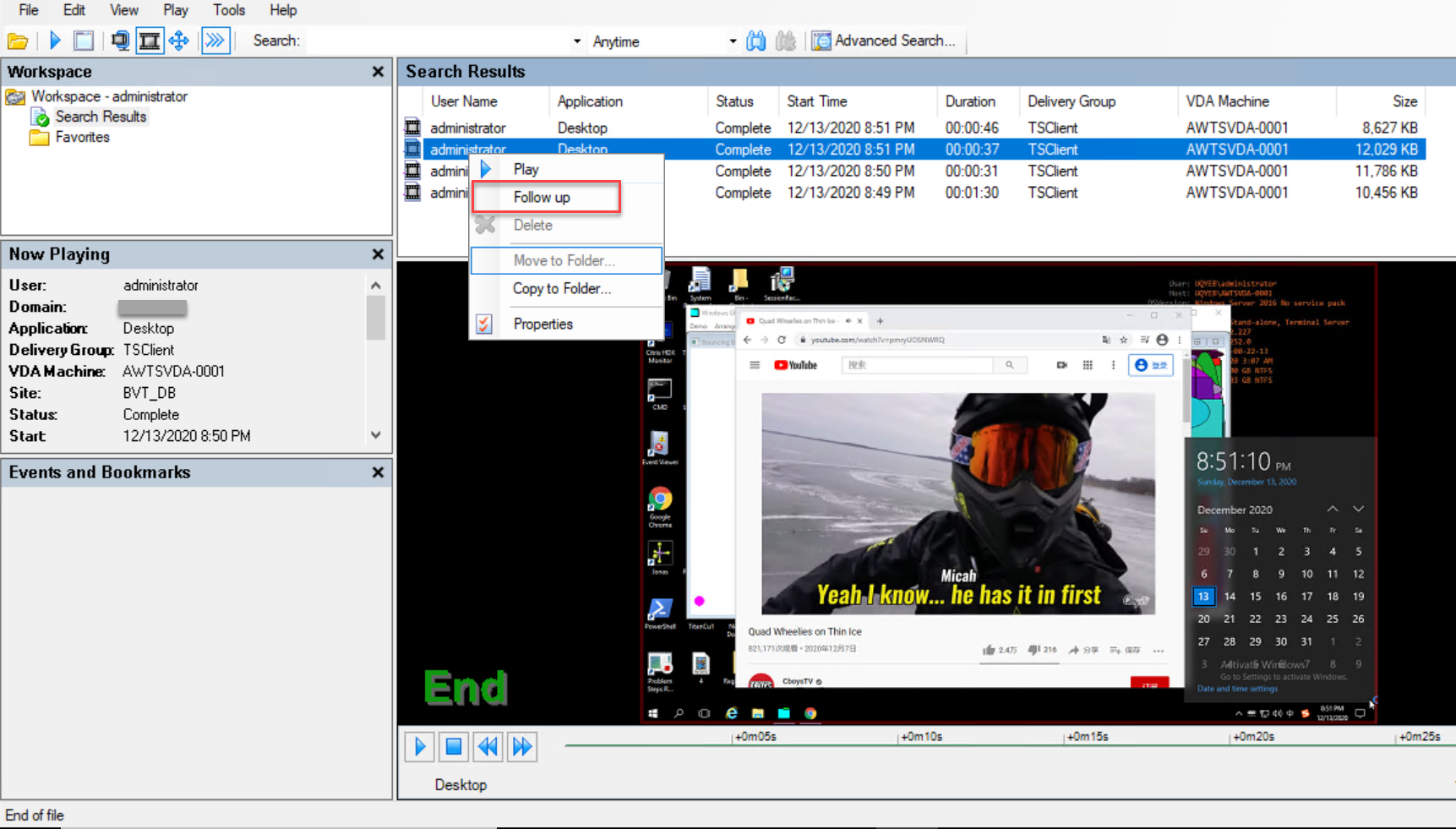Click the scale-to-fit film frame icon
1456x829 pixels.
pos(150,41)
